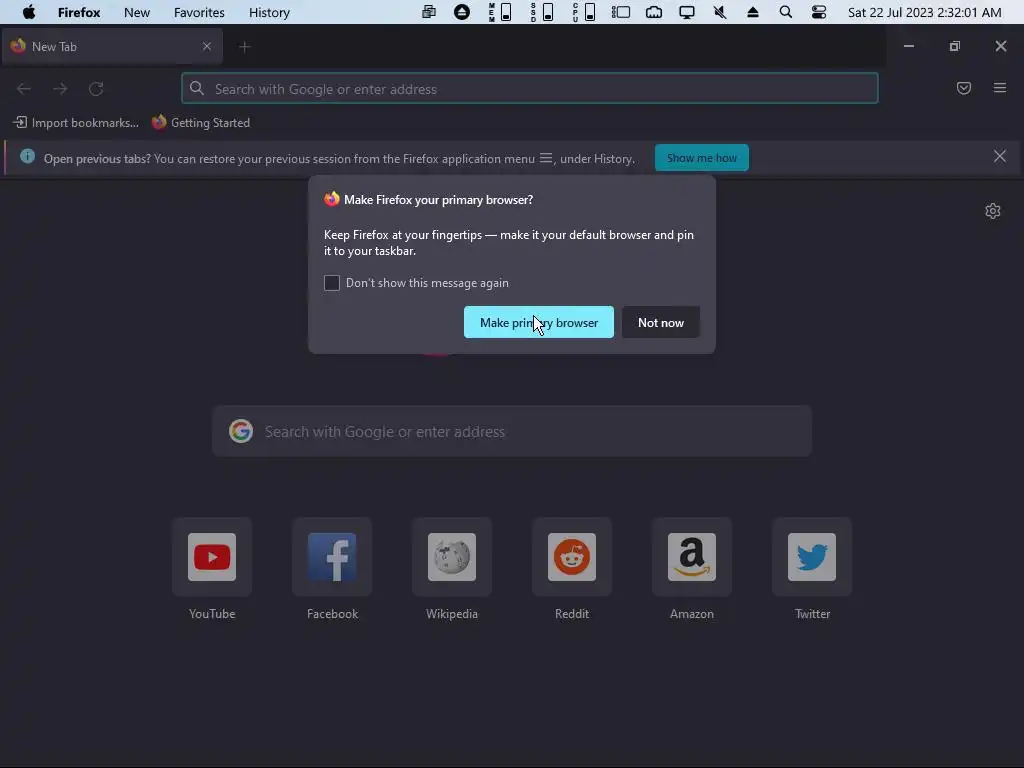The image size is (1024, 768).
Task: Click the Google logo in search box
Action: pyautogui.click(x=241, y=431)
